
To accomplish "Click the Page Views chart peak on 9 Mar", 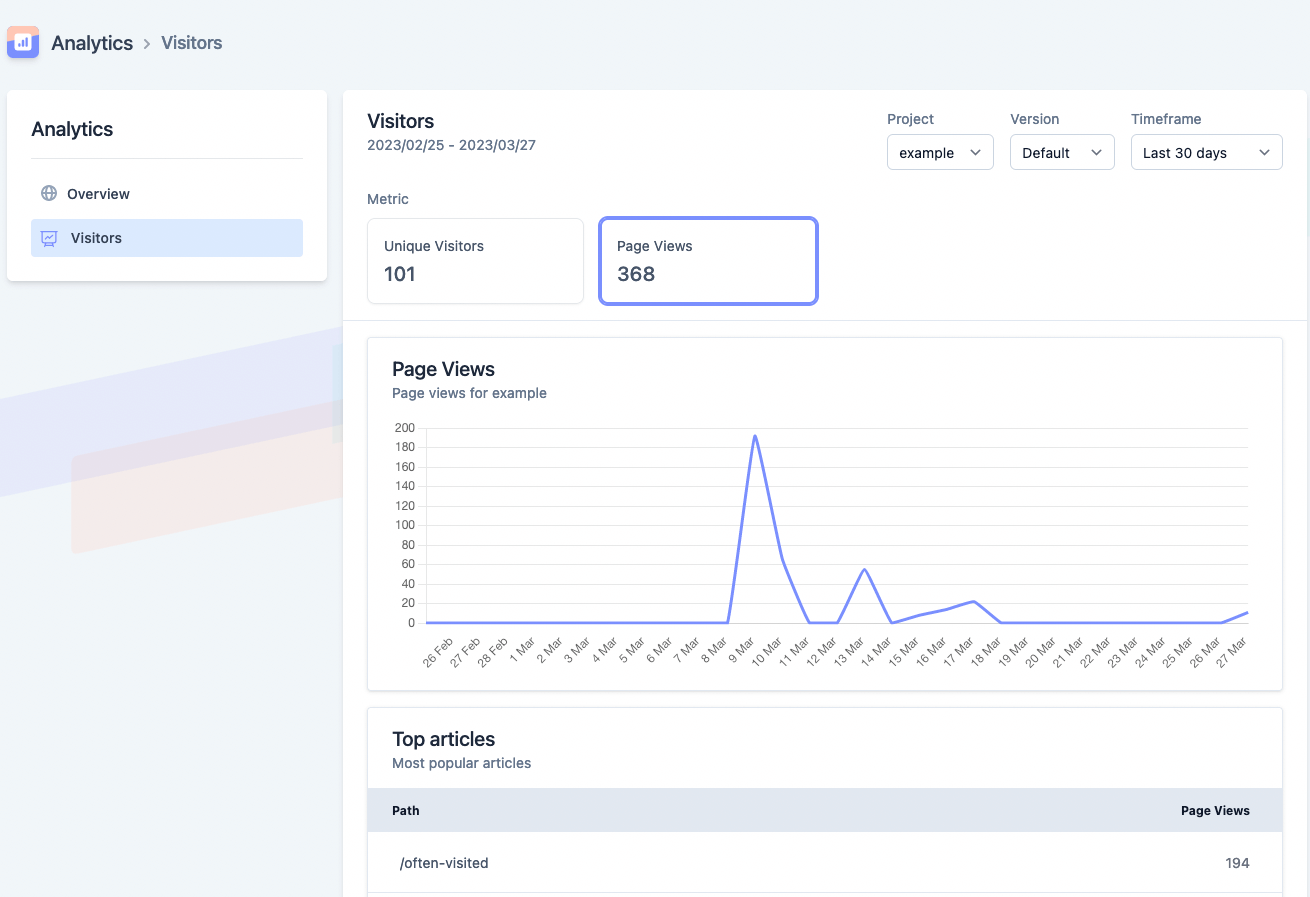I will pyautogui.click(x=755, y=435).
